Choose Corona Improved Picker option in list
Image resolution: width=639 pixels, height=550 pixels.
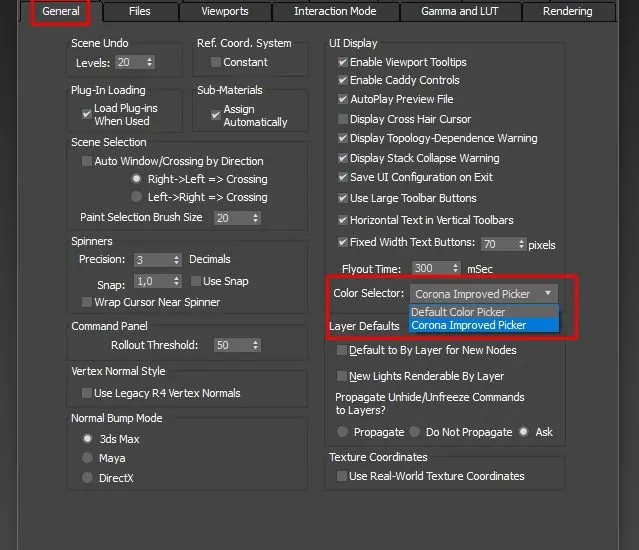(x=468, y=325)
